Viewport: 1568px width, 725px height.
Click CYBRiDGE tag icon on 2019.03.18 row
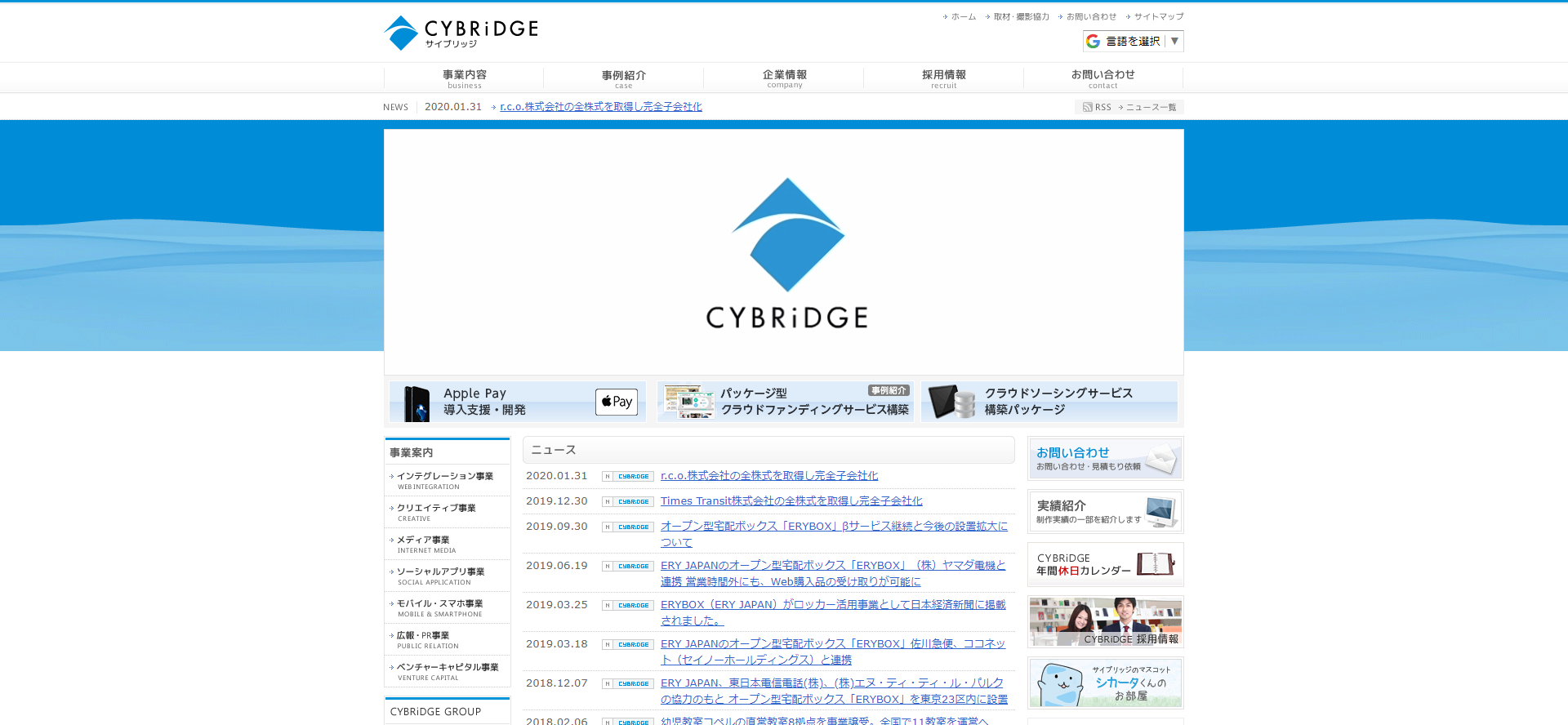coord(628,645)
